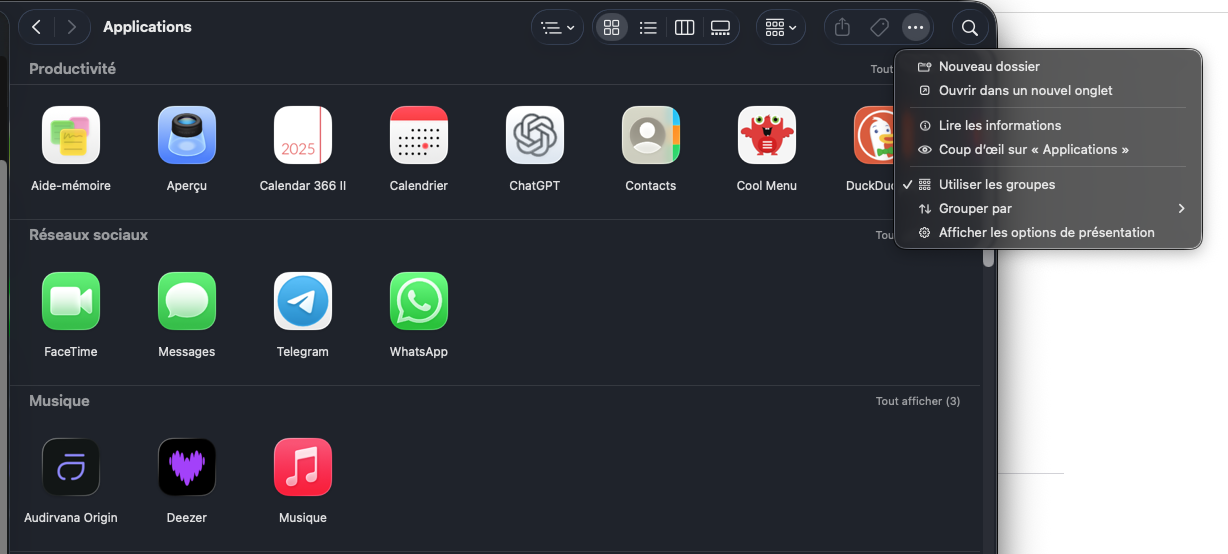1228x554 pixels.
Task: Switch to list view
Action: pos(648,27)
